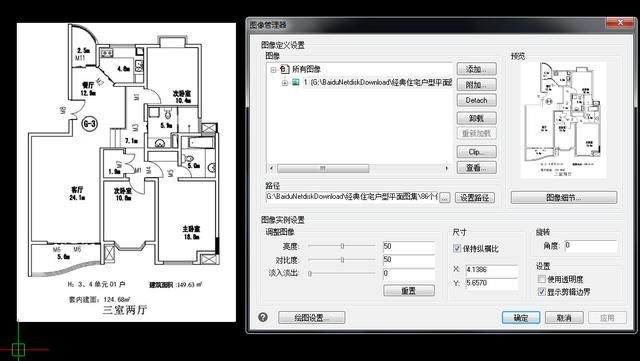Click the floor plan preview thumbnail
The height and width of the screenshot is (361, 640).
coord(563,120)
